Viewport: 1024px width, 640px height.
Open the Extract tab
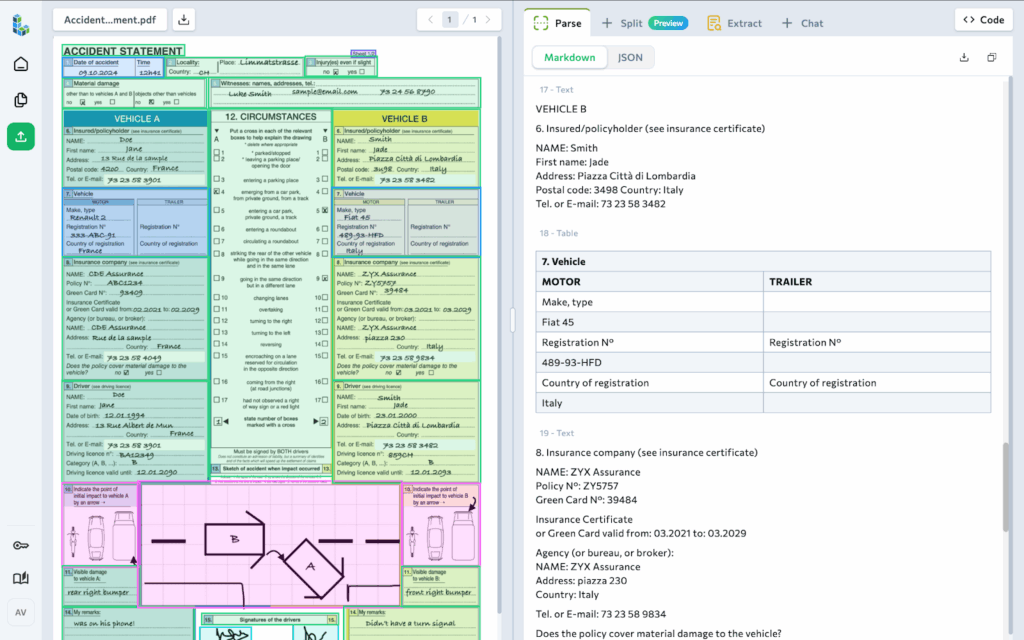(x=734, y=22)
